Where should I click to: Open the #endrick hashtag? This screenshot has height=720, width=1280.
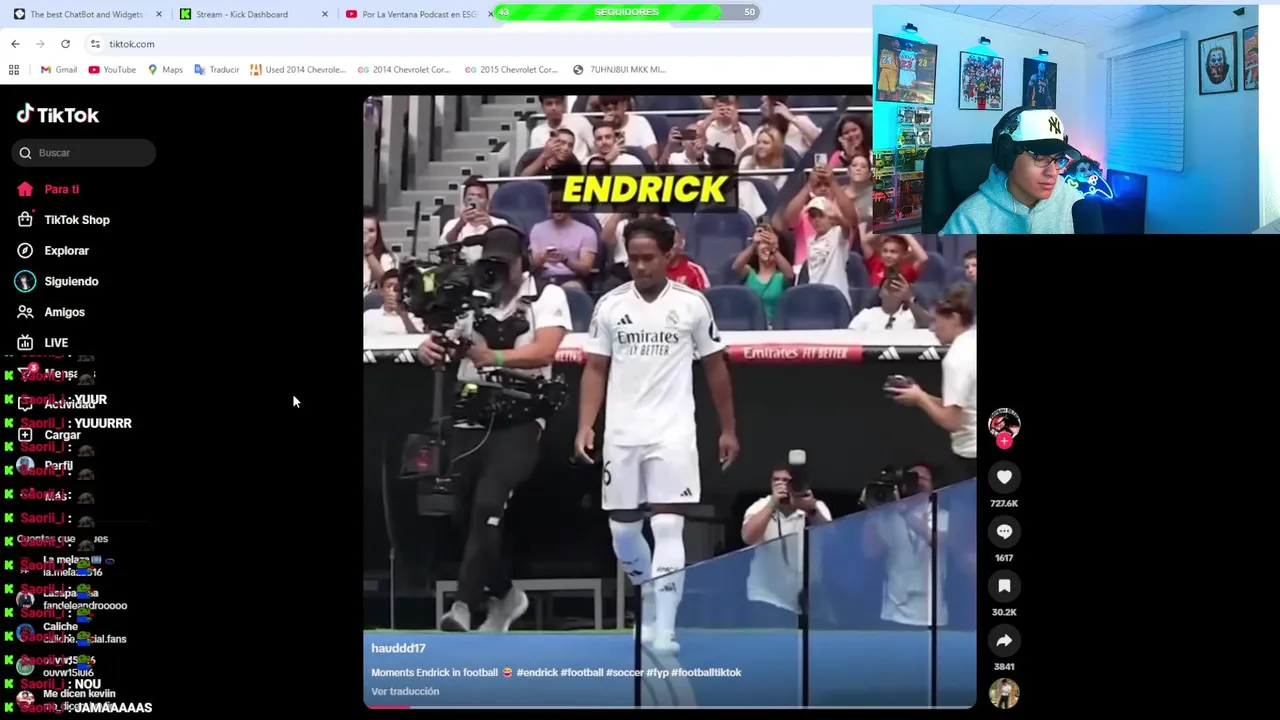[x=538, y=673]
